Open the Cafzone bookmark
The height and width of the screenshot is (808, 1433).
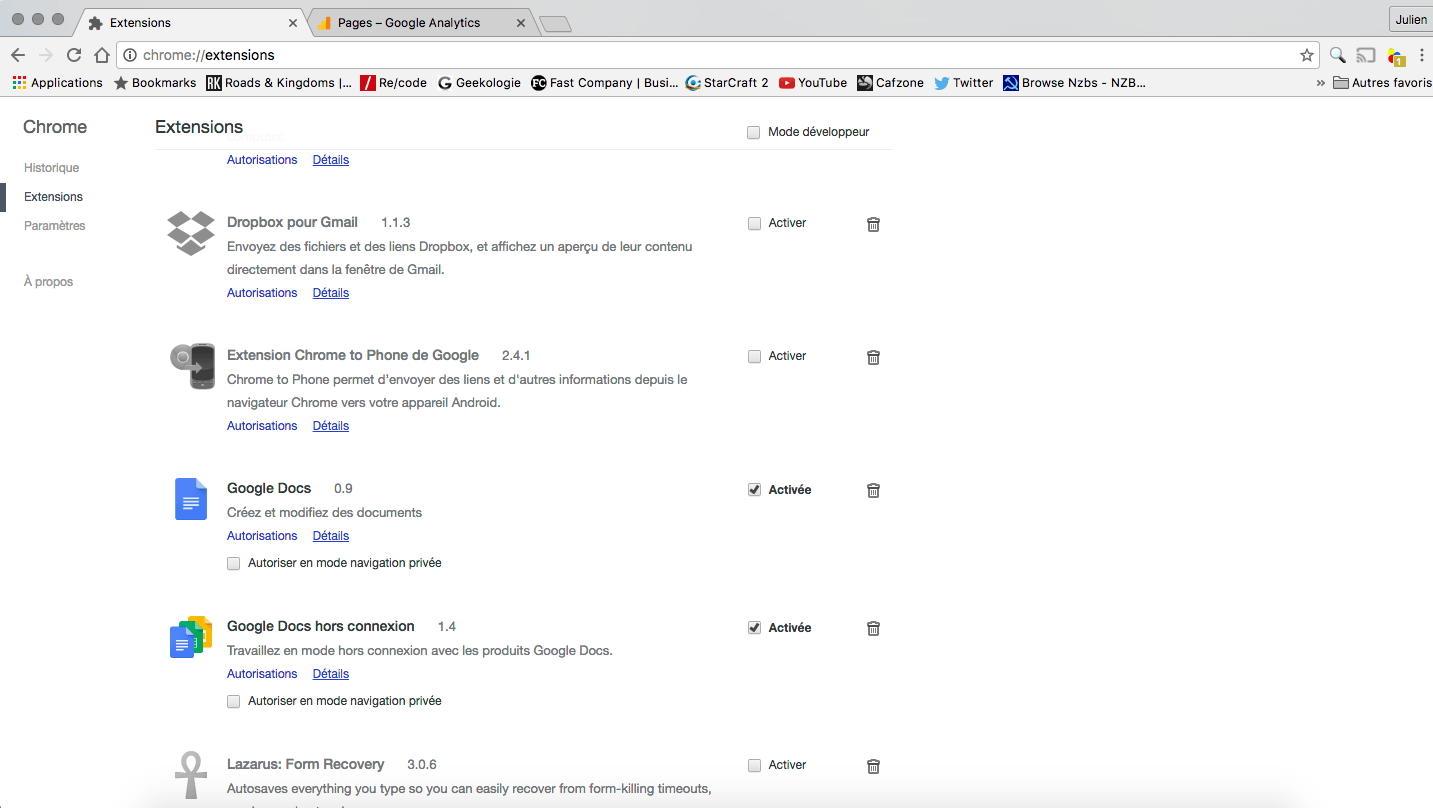pyautogui.click(x=890, y=83)
